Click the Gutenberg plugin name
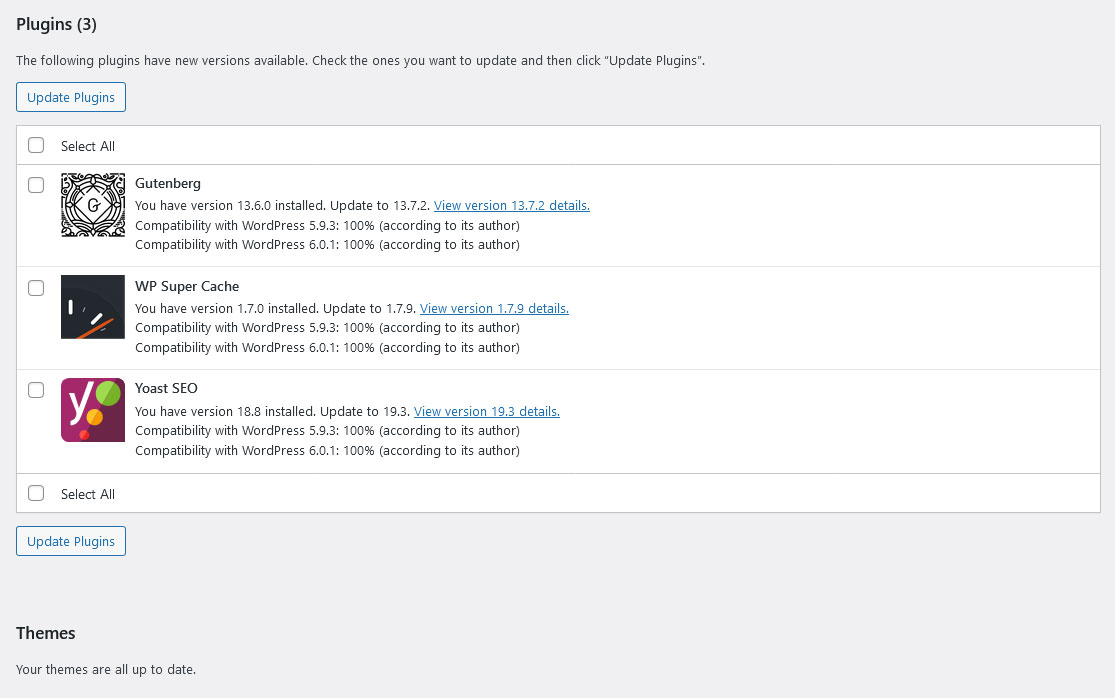The width and height of the screenshot is (1115, 698). point(168,183)
